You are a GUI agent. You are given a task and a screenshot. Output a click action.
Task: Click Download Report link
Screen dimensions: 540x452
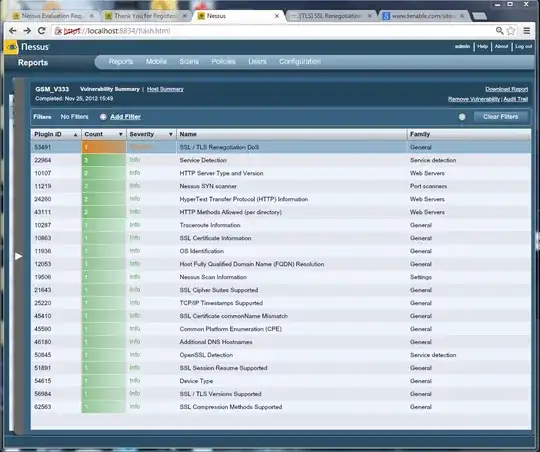coord(506,89)
